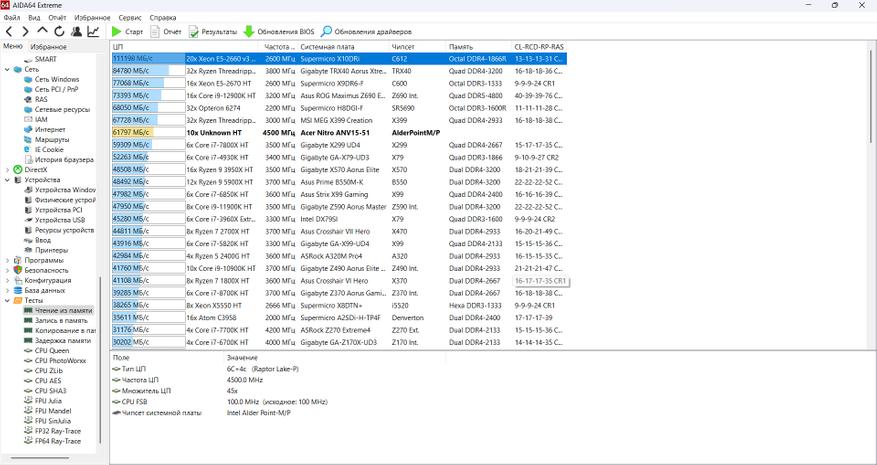This screenshot has height=465, width=877.
Task: Select RAS in the tree
Action: point(41,100)
